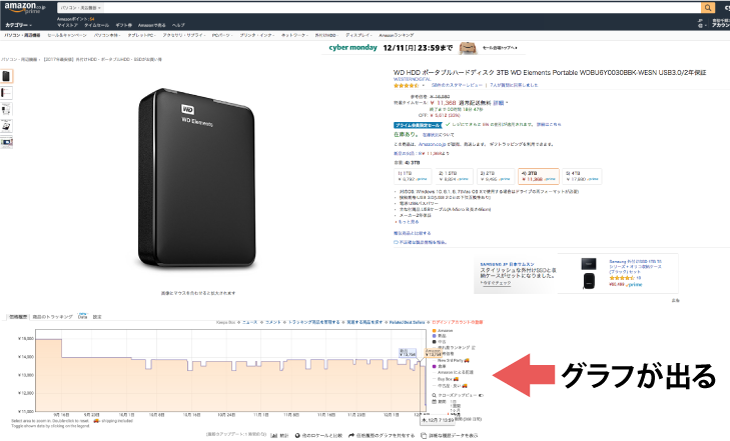Select the 1.5TB capacity option
Image resolution: width=730 pixels, height=441 pixels.
454,176
